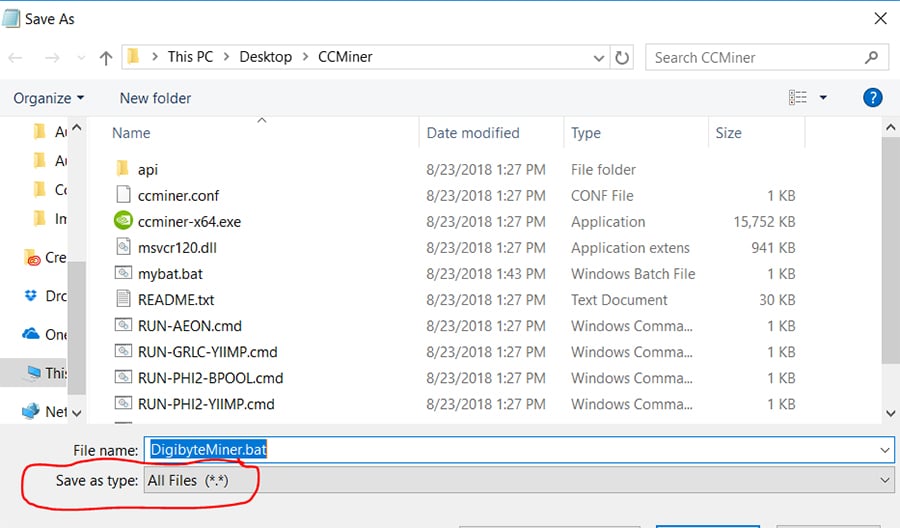
Task: Click the New folder button
Action: 155,98
